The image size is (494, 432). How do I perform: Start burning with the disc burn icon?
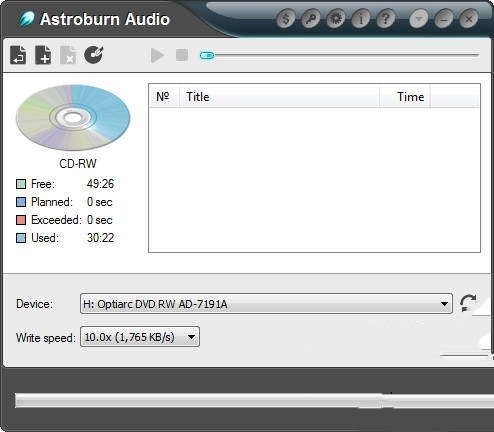(x=94, y=55)
